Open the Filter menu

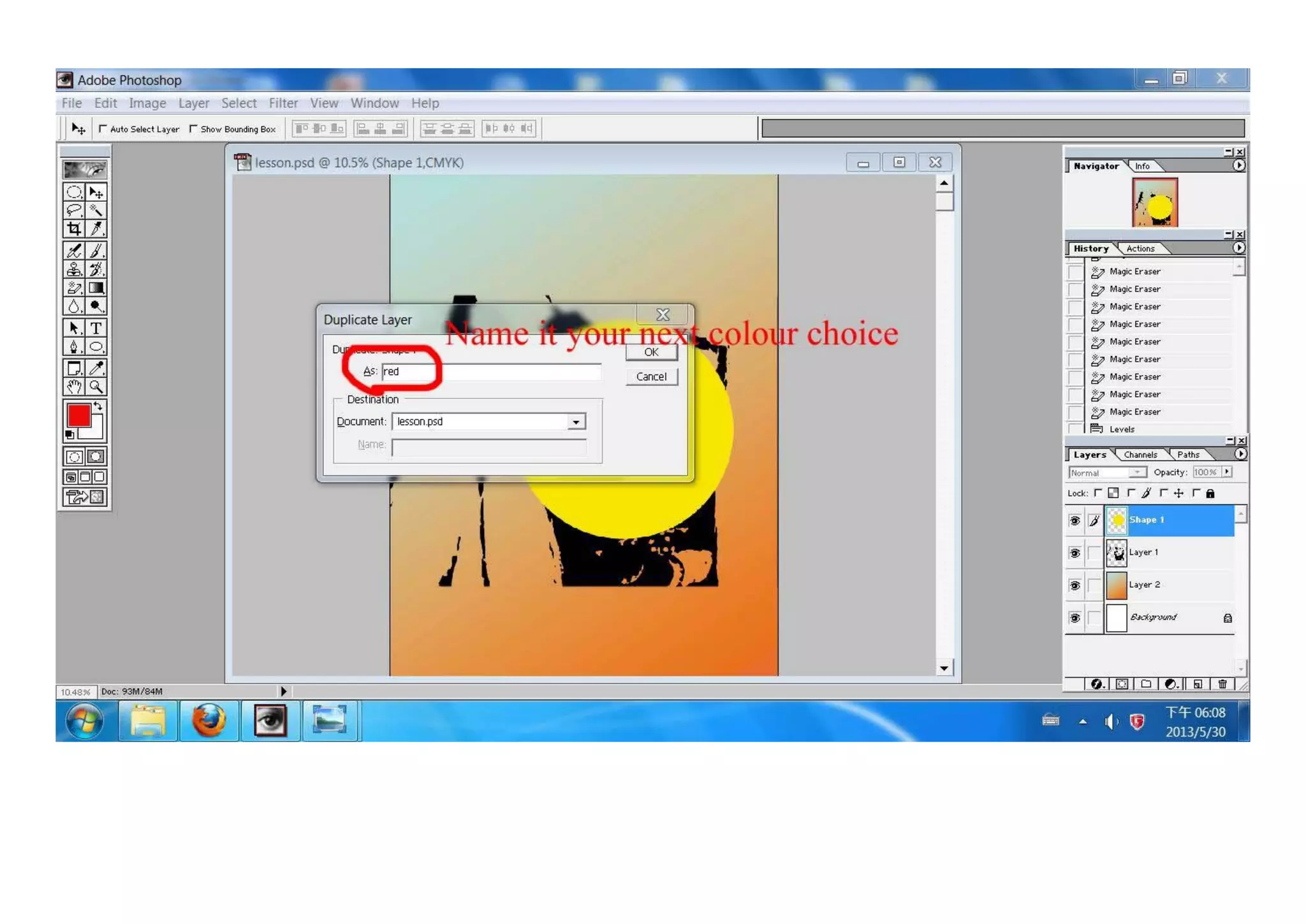tap(283, 103)
